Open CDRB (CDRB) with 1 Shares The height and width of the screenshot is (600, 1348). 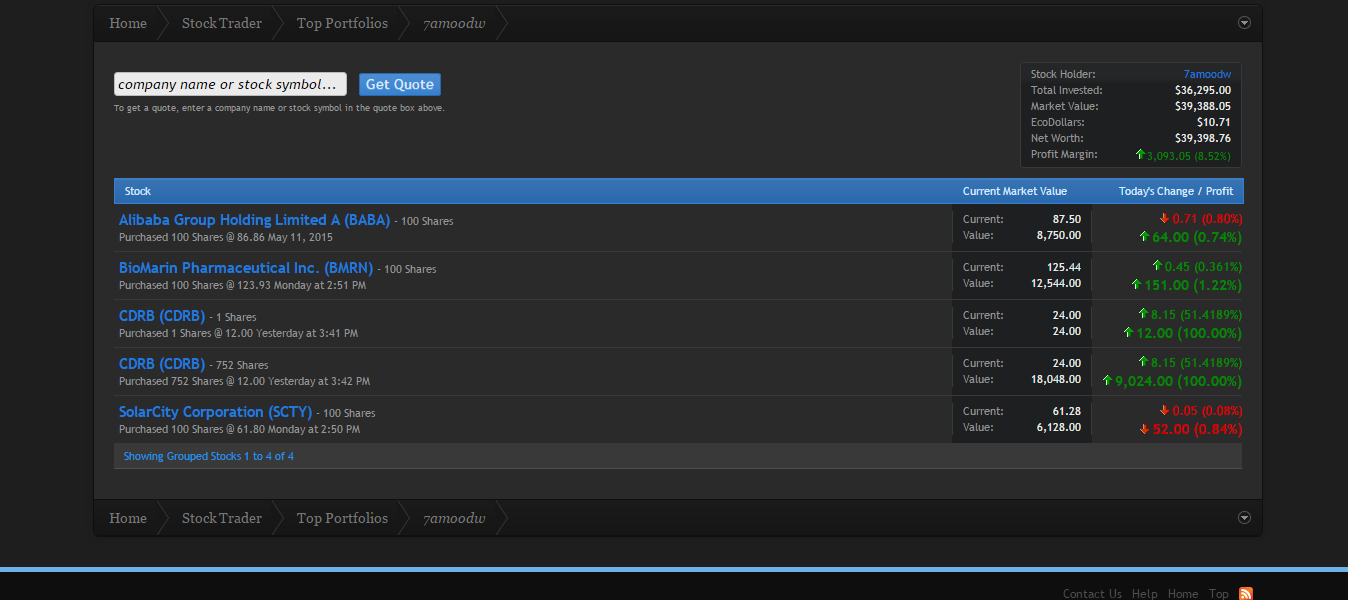(x=162, y=315)
